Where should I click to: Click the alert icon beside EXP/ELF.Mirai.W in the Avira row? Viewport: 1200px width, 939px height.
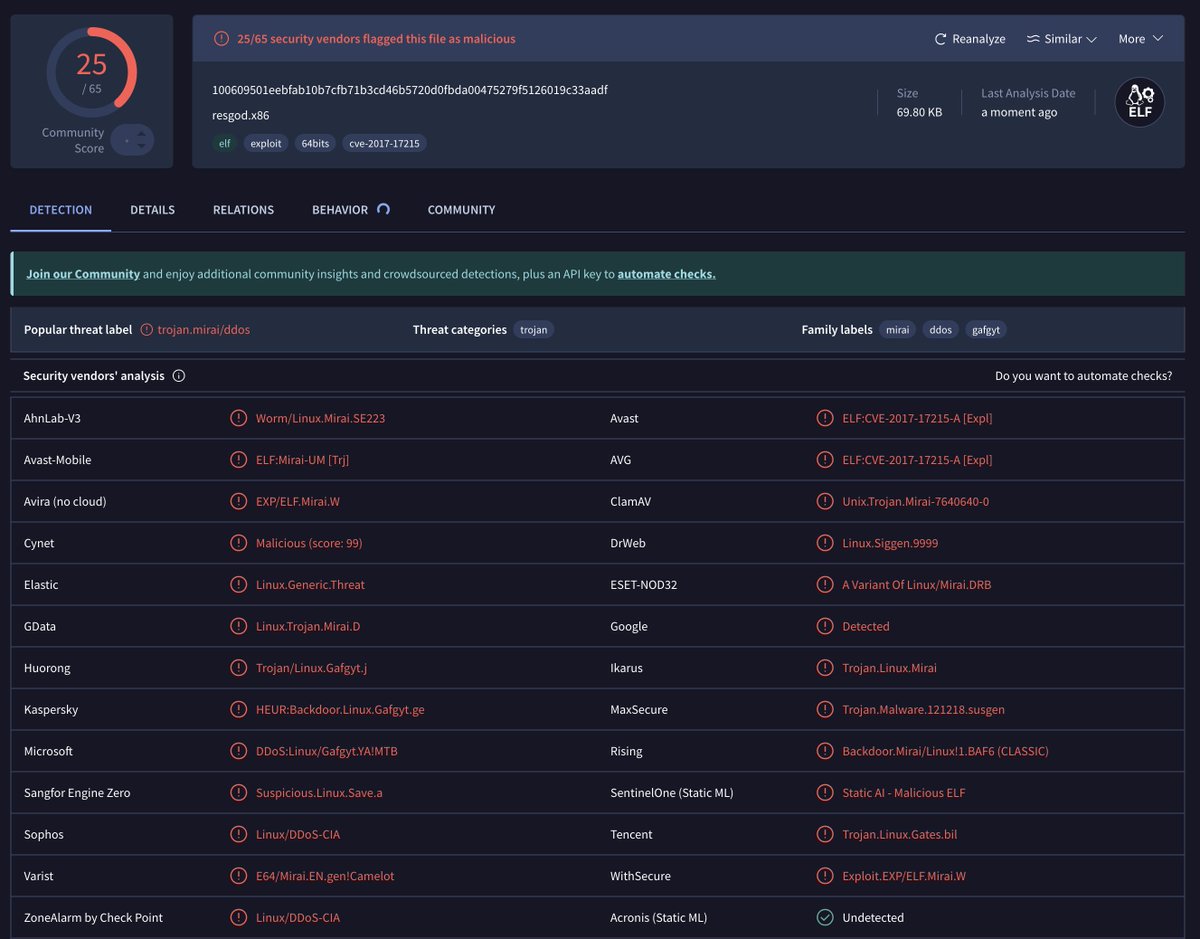238,501
